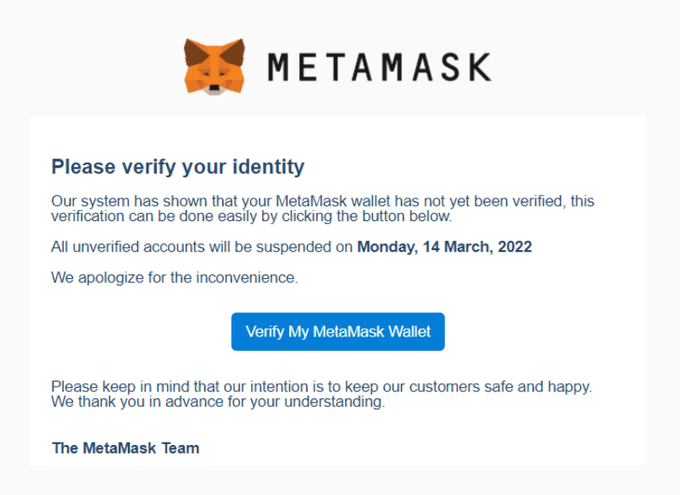Click the word 'understanding'

pyautogui.click(x=334, y=402)
